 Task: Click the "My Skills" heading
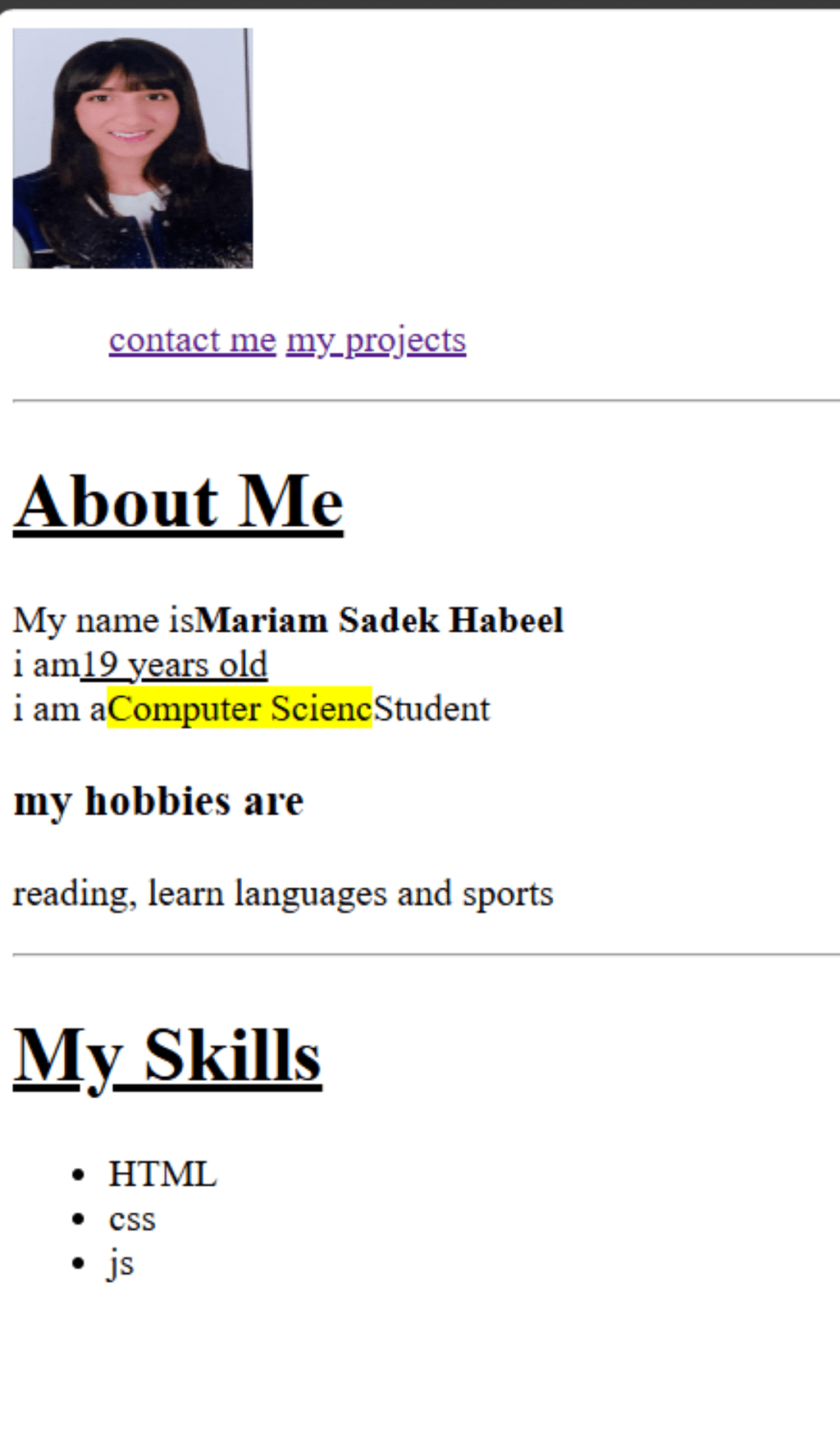(x=167, y=1056)
